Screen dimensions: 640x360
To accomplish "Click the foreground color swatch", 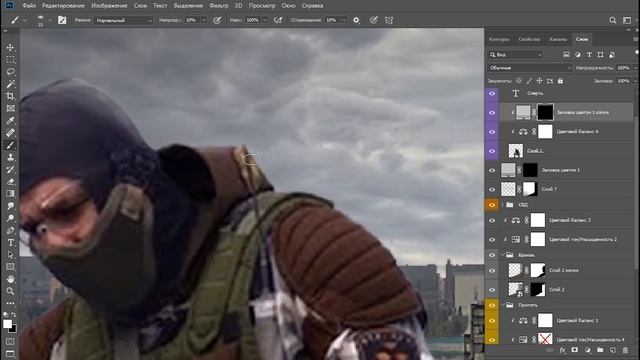I will coord(7,324).
